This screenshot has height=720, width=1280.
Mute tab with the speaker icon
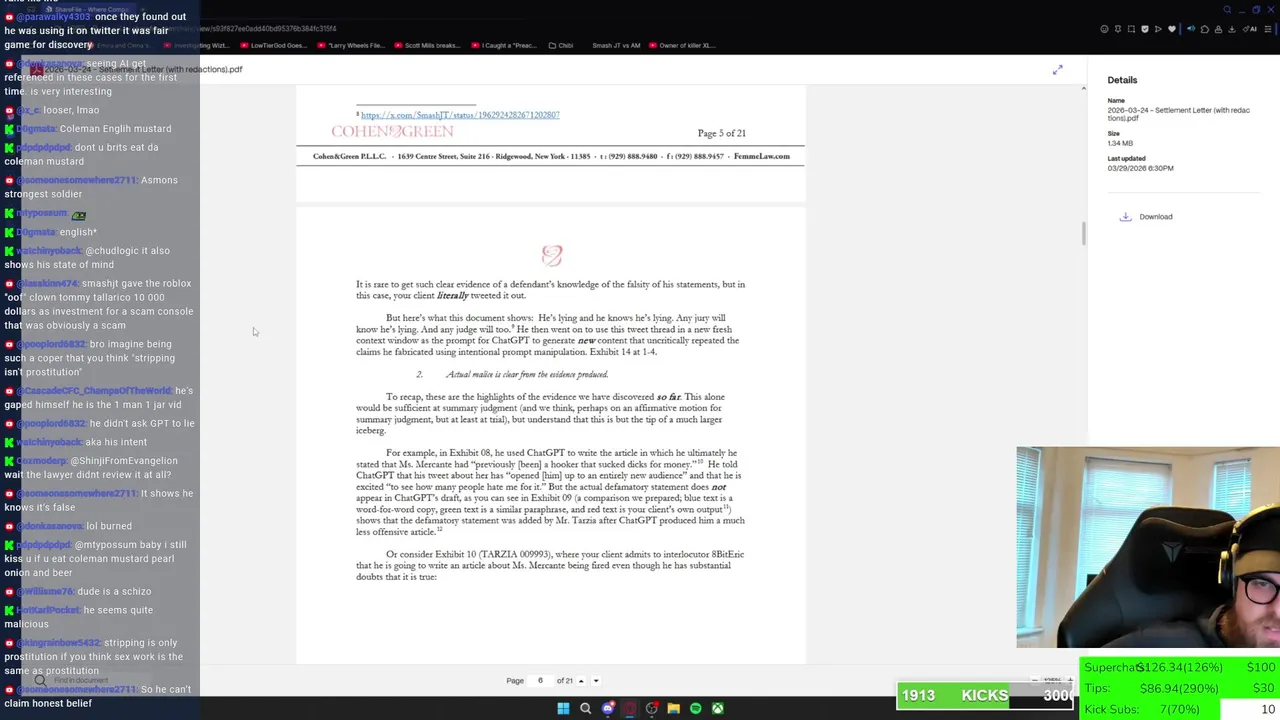1191,29
